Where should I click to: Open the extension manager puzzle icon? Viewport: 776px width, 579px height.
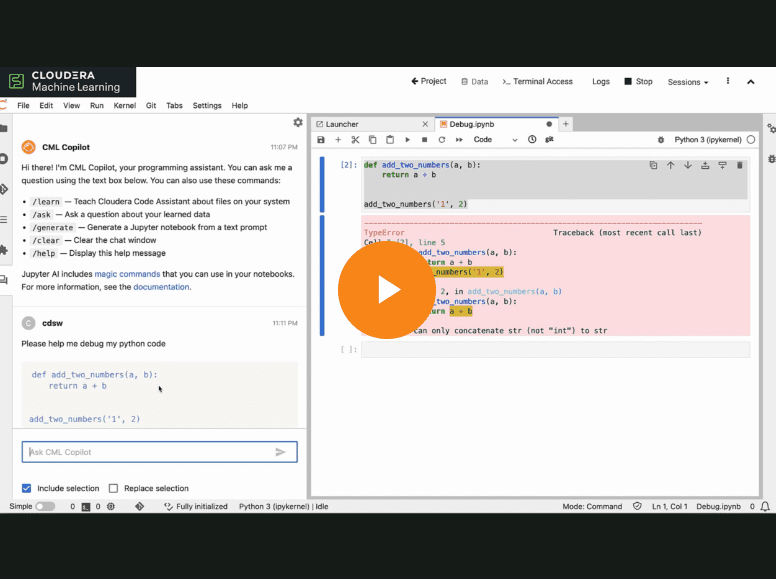coord(4,250)
